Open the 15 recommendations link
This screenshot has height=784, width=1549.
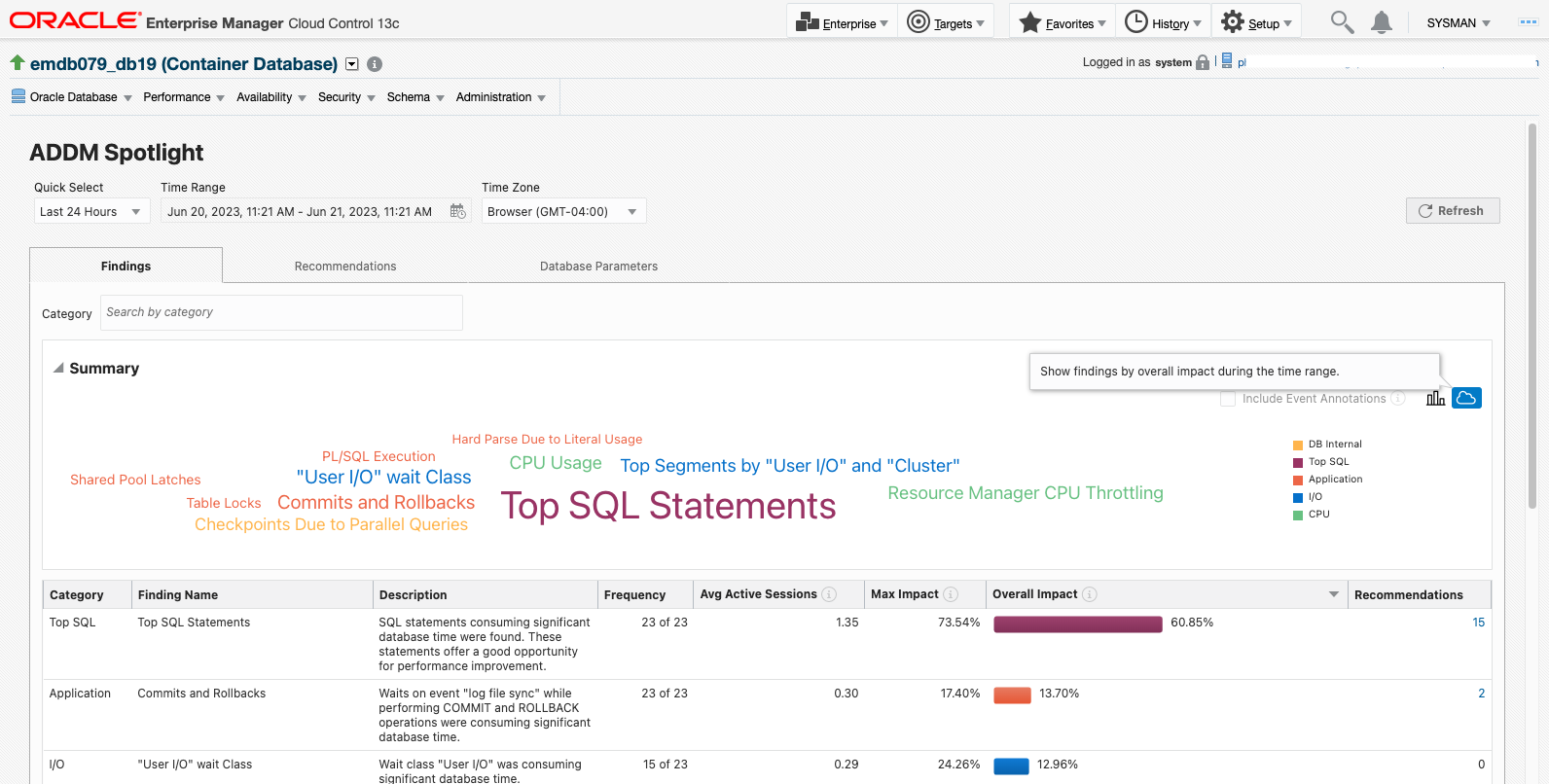[x=1478, y=623]
